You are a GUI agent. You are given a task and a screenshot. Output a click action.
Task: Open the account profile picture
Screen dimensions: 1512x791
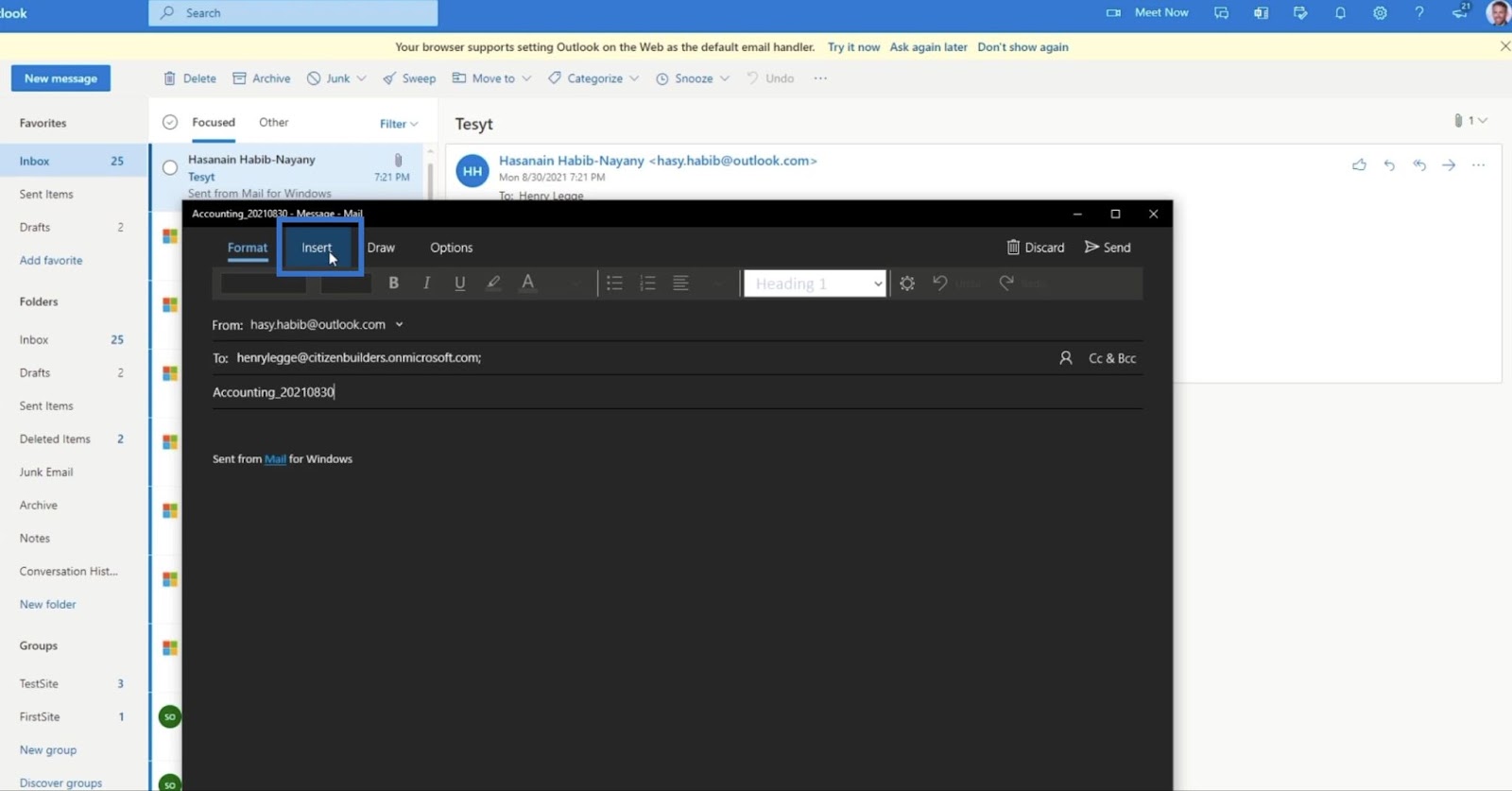[x=1498, y=13]
